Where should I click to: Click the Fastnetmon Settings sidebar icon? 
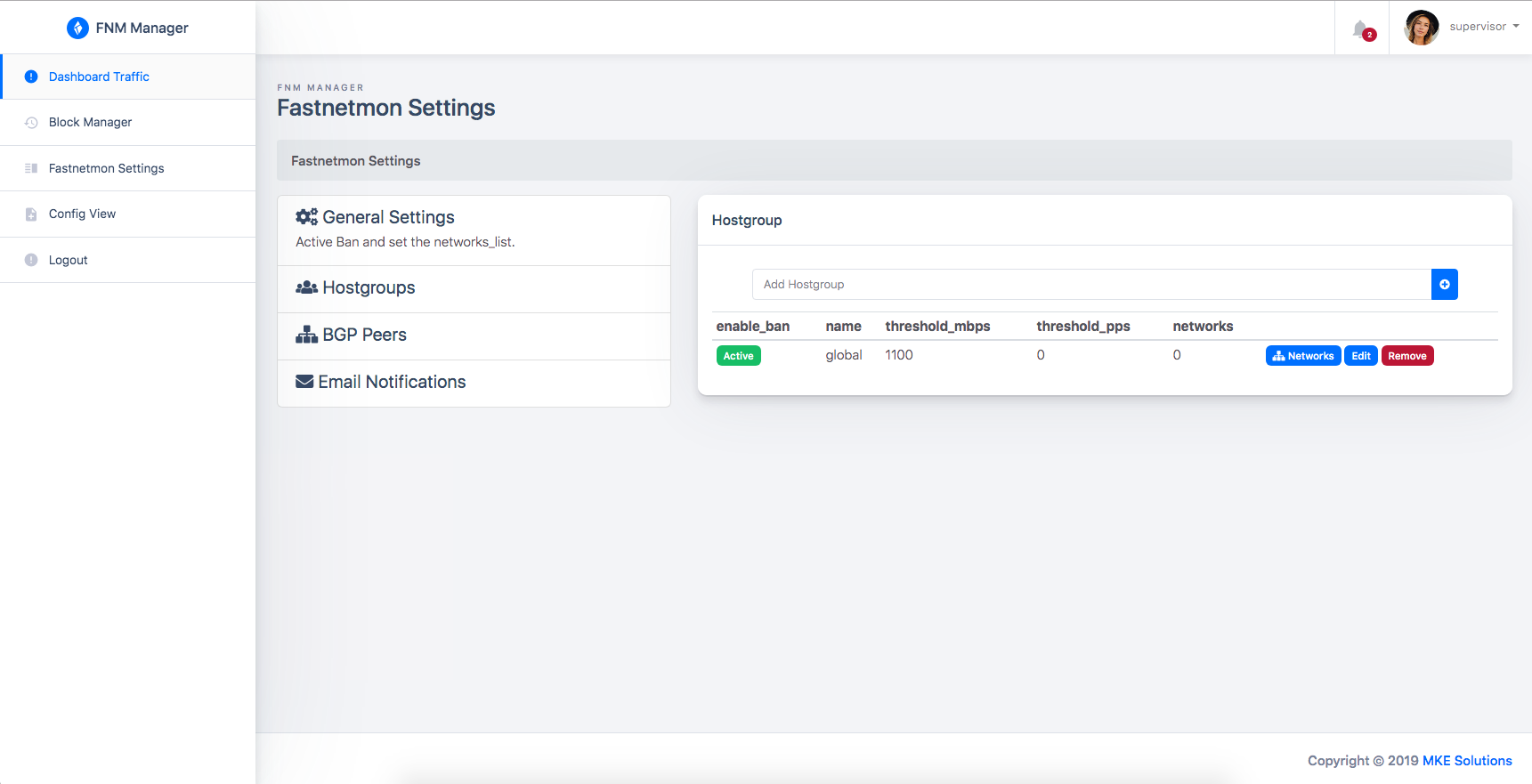tap(31, 168)
